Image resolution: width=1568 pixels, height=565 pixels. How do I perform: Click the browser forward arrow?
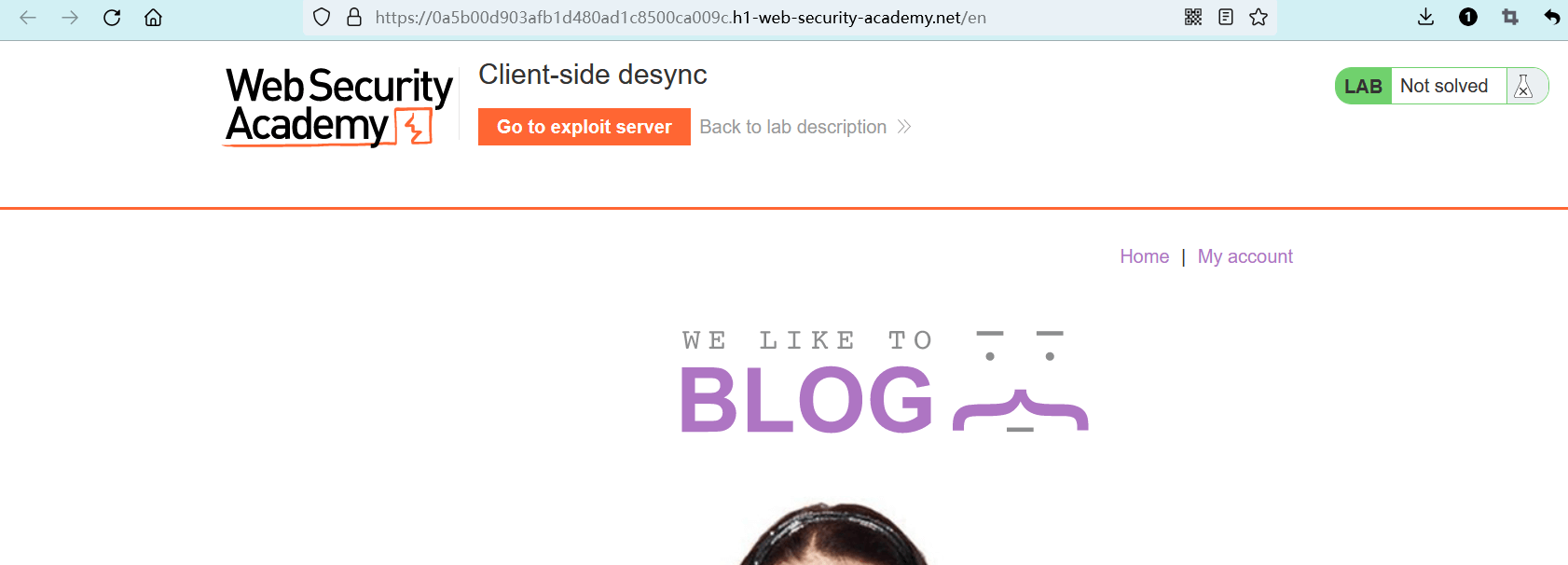tap(70, 18)
